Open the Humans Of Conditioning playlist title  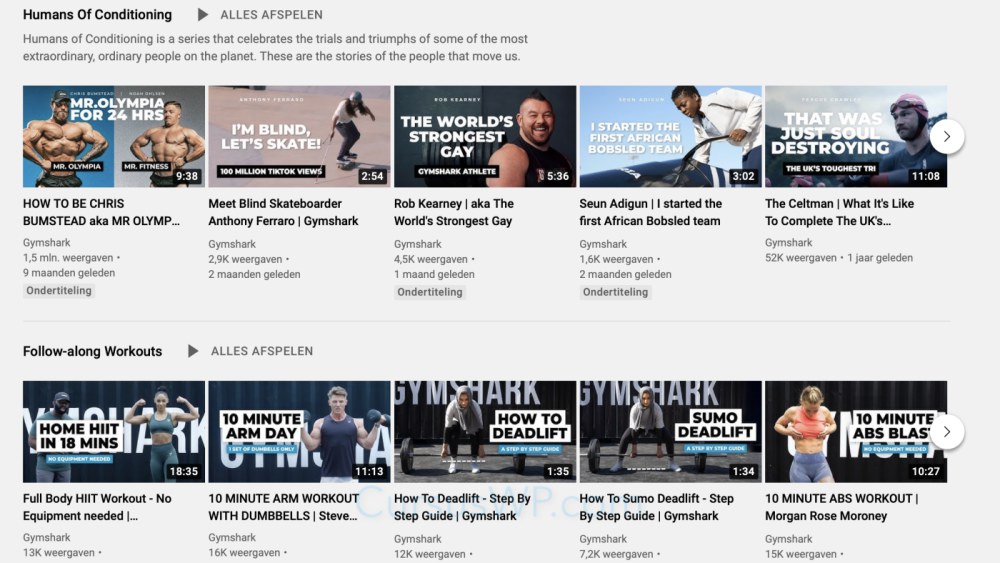pyautogui.click(x=98, y=15)
